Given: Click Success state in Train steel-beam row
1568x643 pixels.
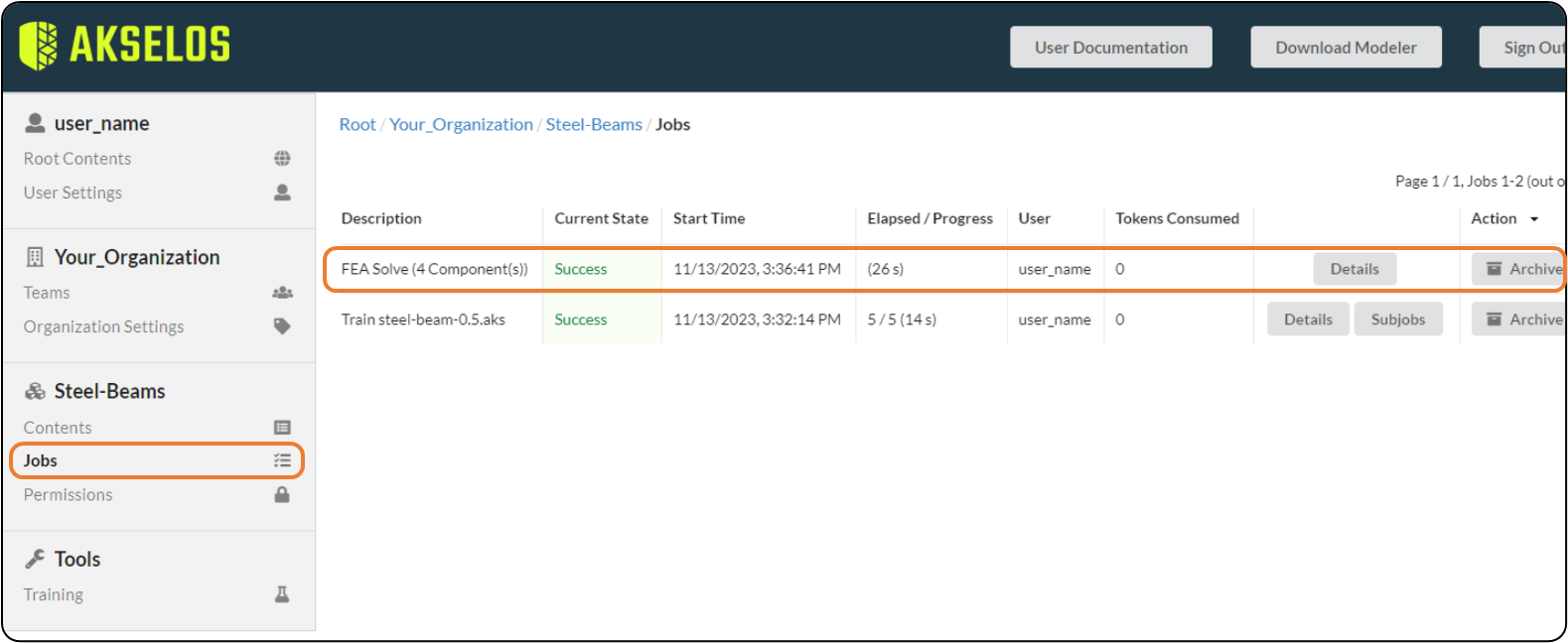Looking at the screenshot, I should 581,320.
